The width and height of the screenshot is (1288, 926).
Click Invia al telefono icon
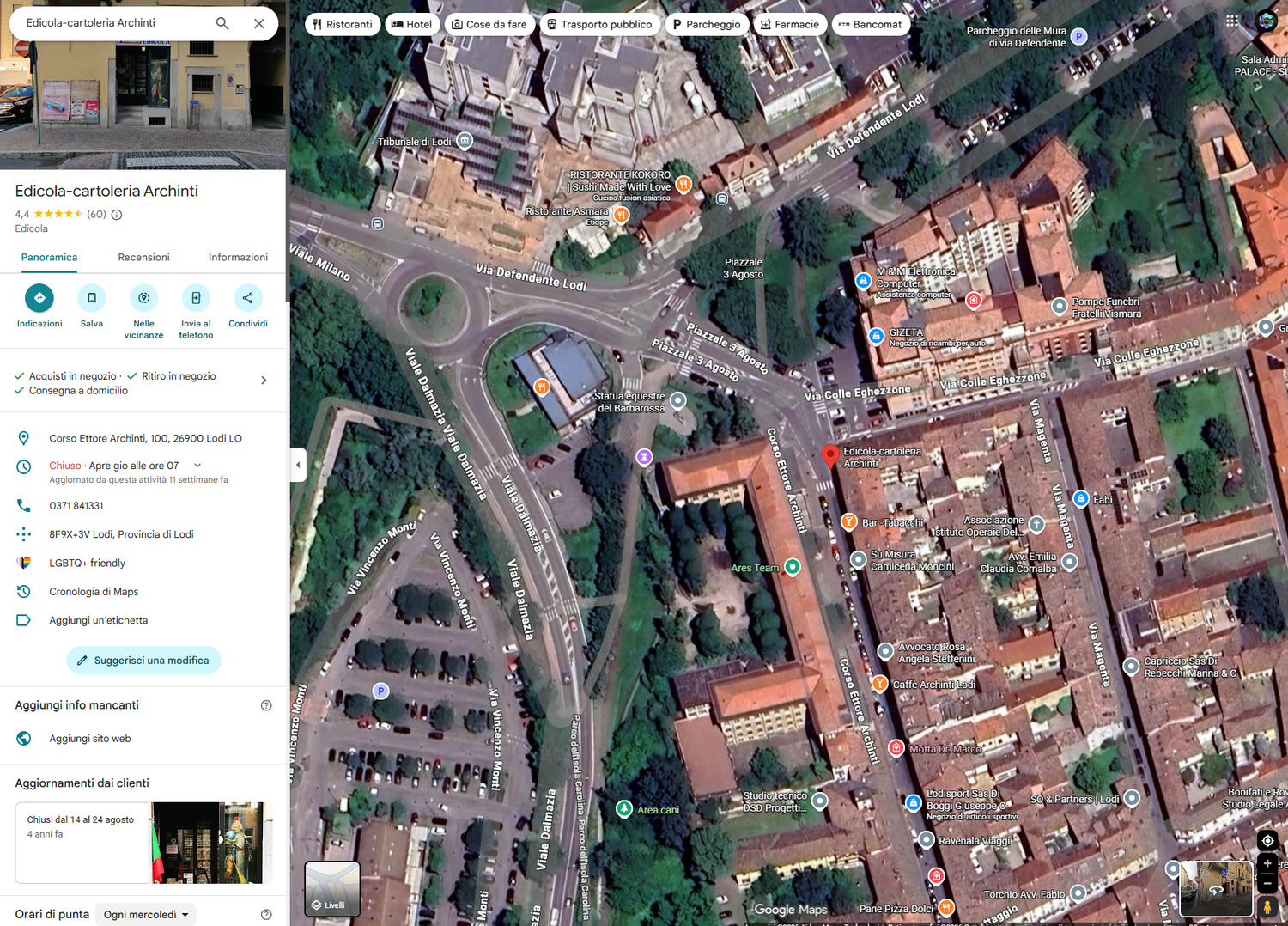196,298
